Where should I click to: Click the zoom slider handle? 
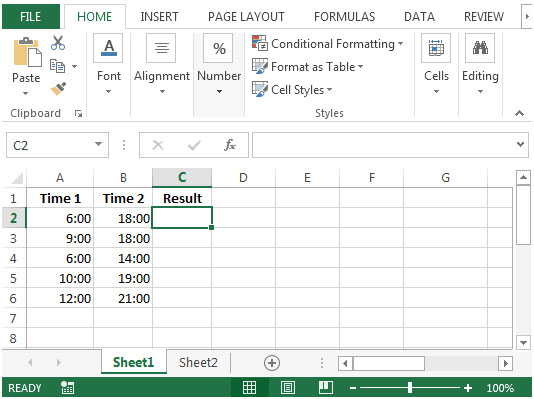(x=410, y=387)
